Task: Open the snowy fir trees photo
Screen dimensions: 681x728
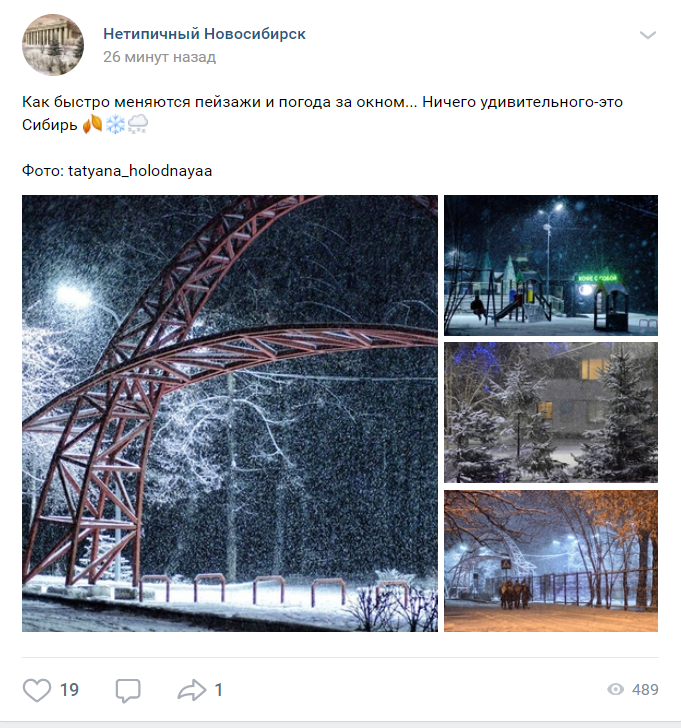Action: click(551, 413)
